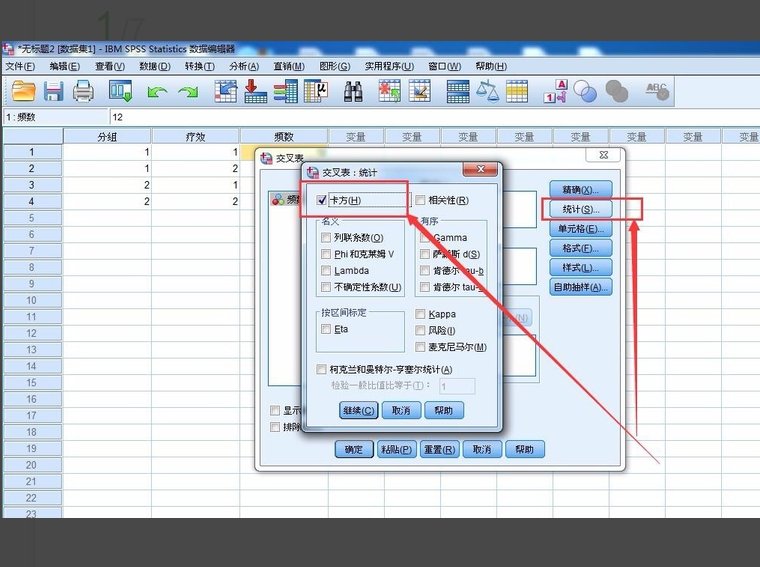Click the 统计(S)... button
Viewport: 760px width, 567px height.
pyautogui.click(x=581, y=209)
